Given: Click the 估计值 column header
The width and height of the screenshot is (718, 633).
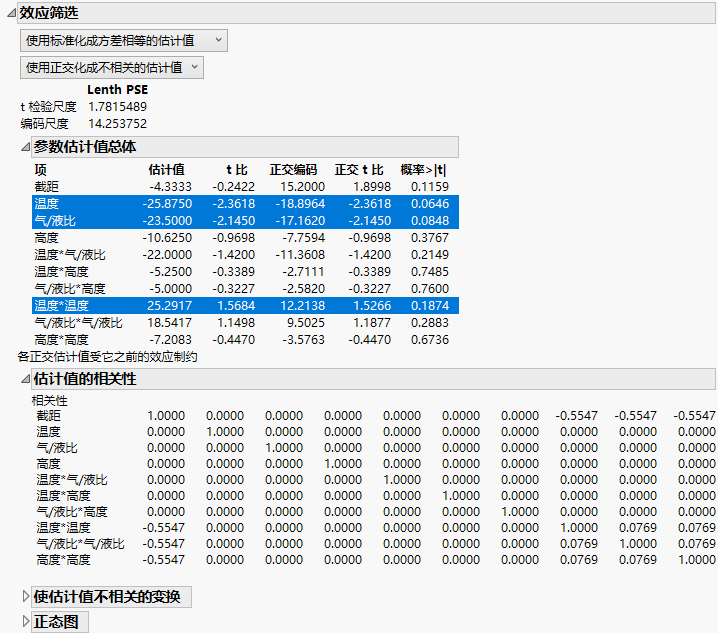Looking at the screenshot, I should click(x=166, y=169).
